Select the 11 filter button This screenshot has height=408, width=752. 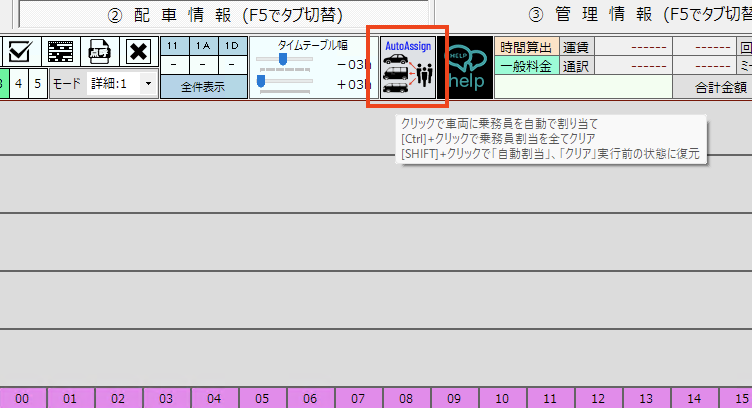[174, 46]
